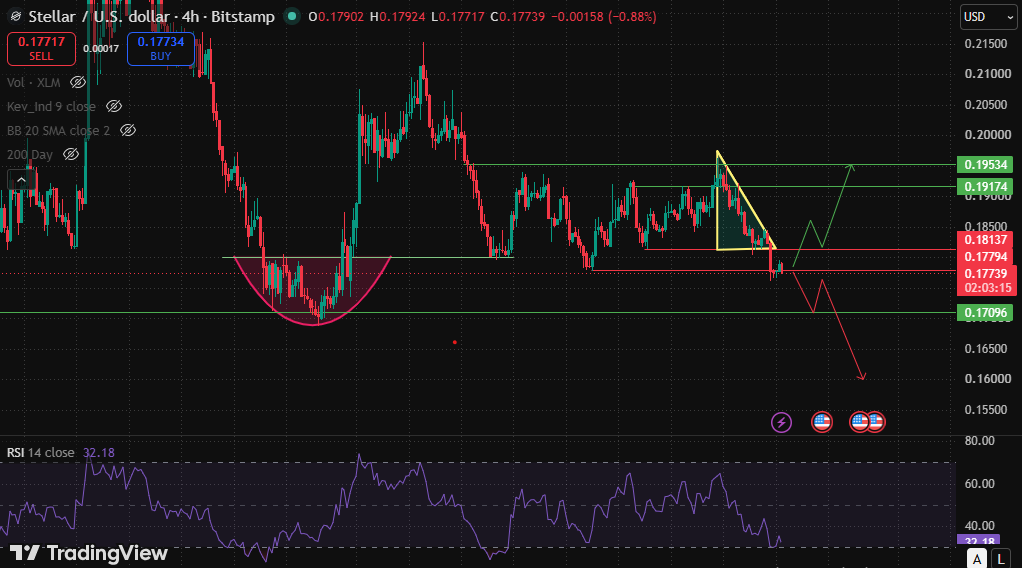
Task: Collapse the indicator legend with chevron
Action: coord(21,179)
